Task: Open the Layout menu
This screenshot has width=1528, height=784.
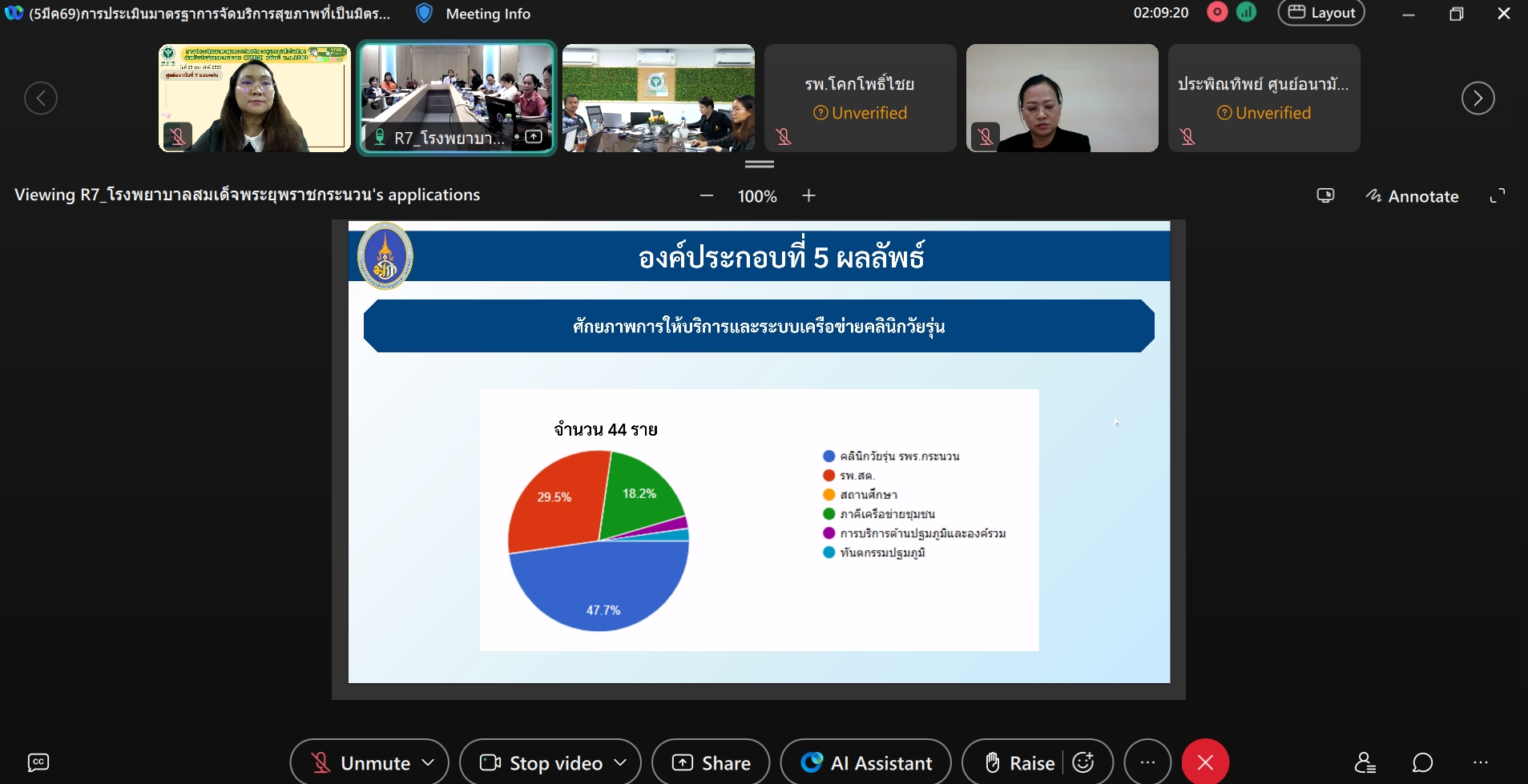Action: point(1321,13)
